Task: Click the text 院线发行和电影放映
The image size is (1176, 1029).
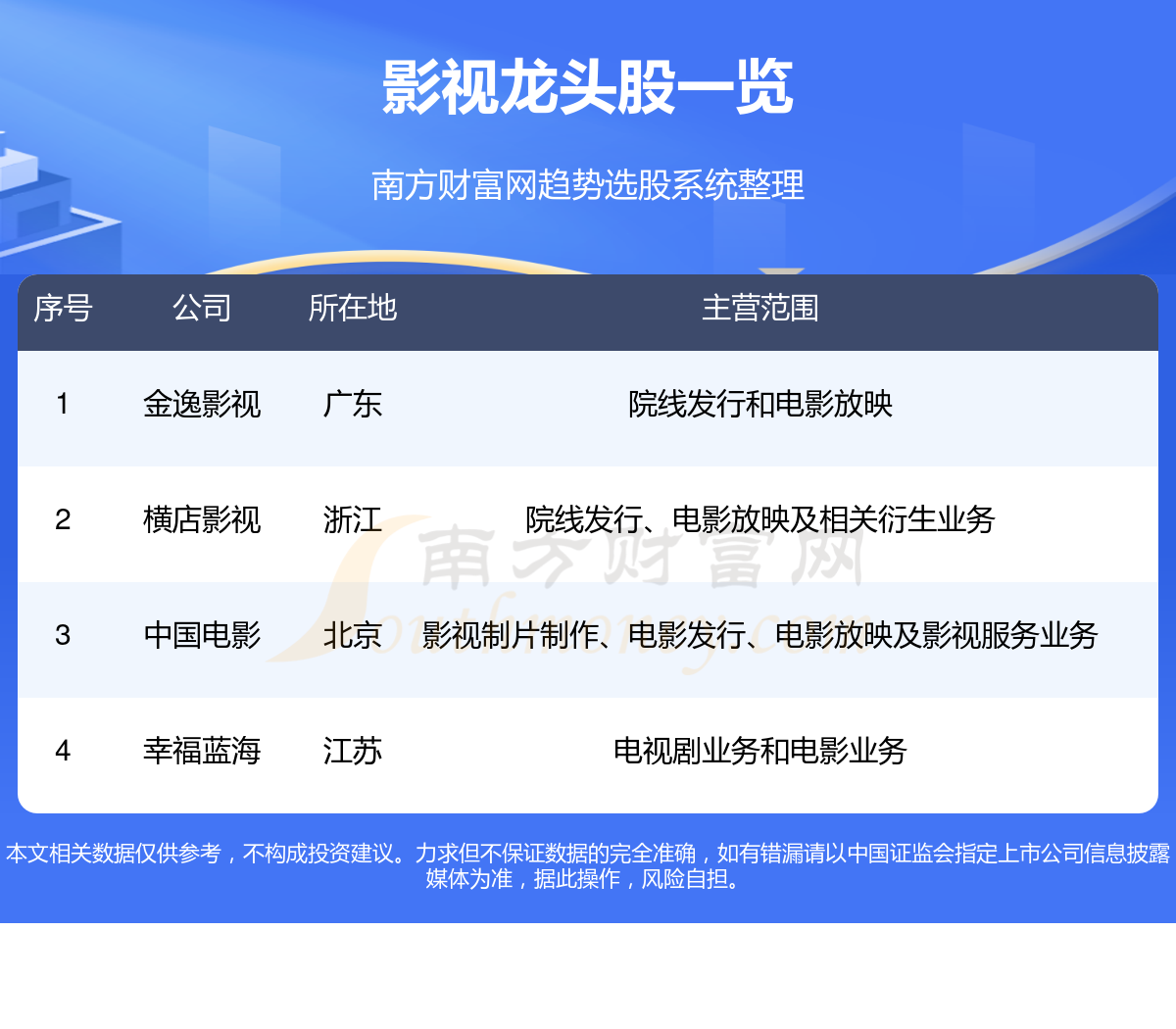Action: pyautogui.click(x=759, y=404)
